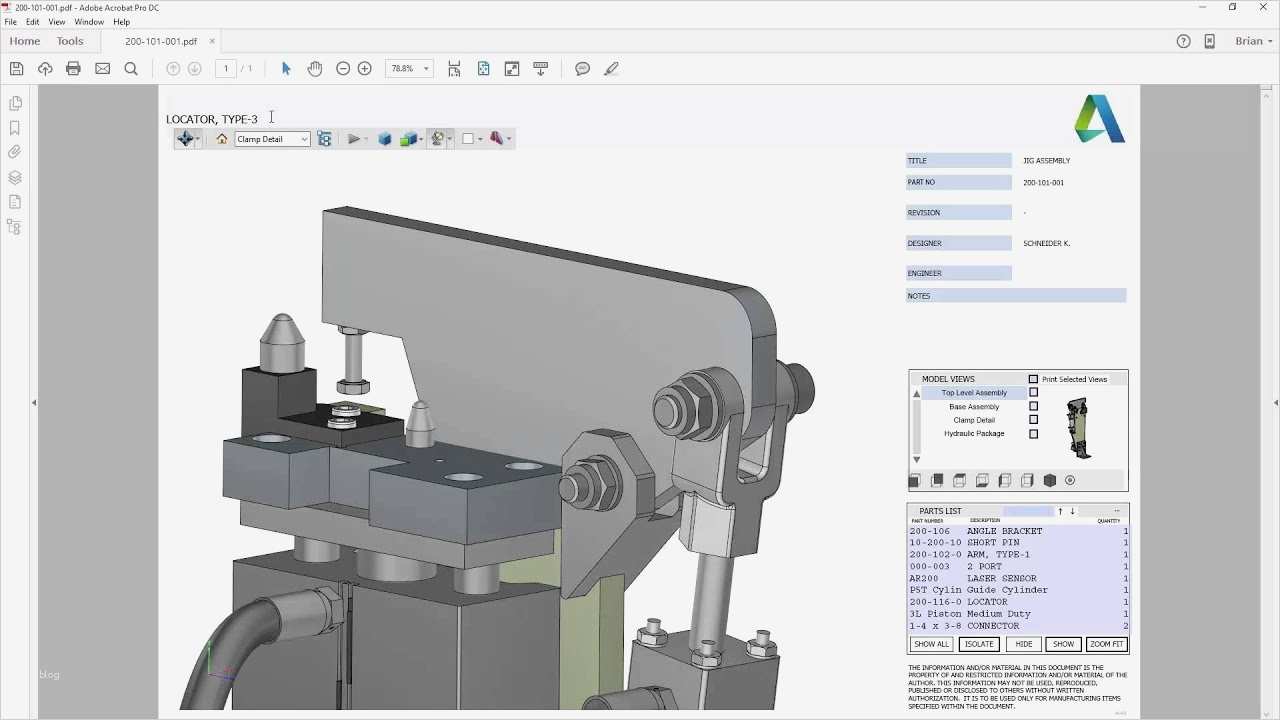The width and height of the screenshot is (1280, 720).
Task: Click the send by email envelope icon
Action: tap(102, 69)
